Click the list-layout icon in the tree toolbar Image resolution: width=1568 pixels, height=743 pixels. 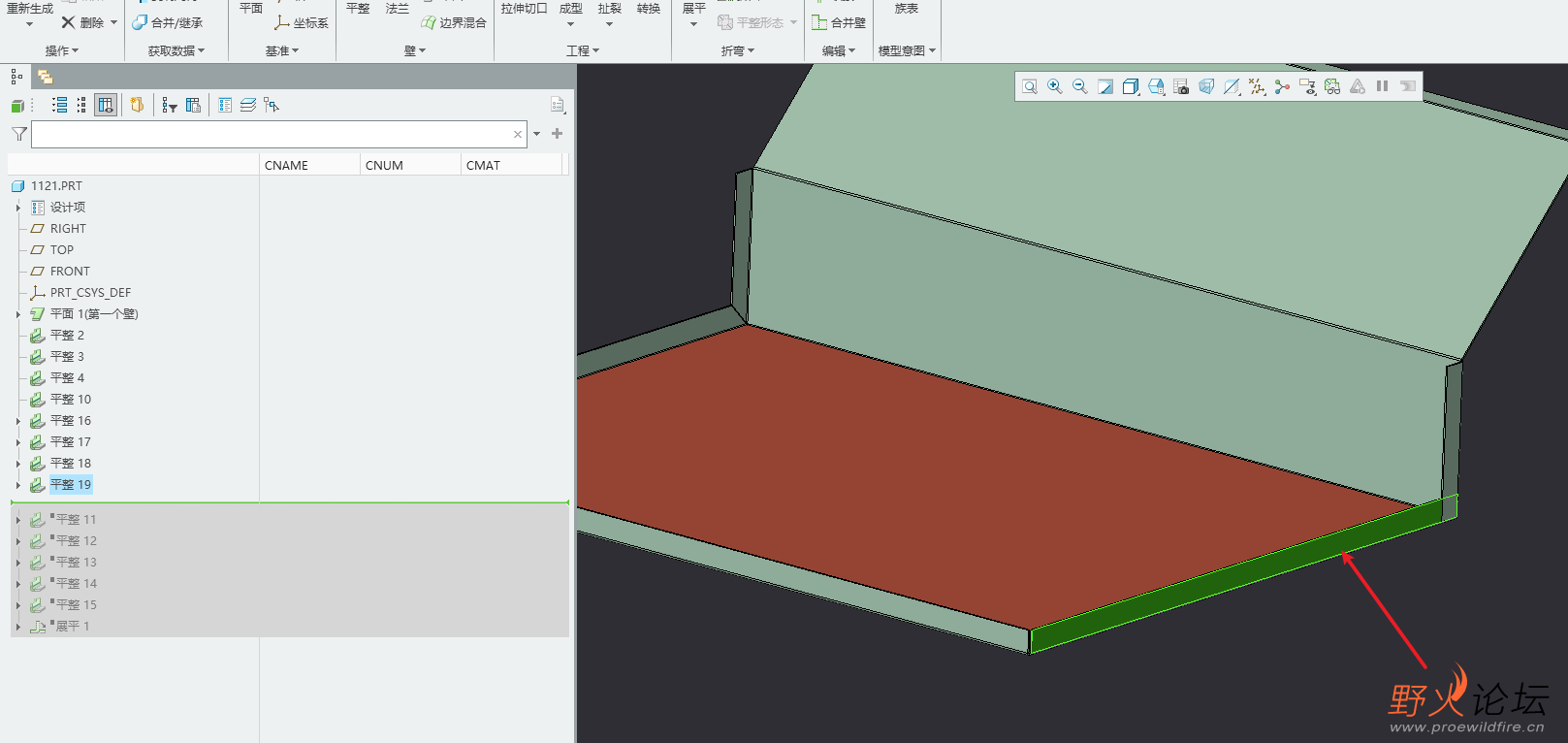tap(225, 105)
